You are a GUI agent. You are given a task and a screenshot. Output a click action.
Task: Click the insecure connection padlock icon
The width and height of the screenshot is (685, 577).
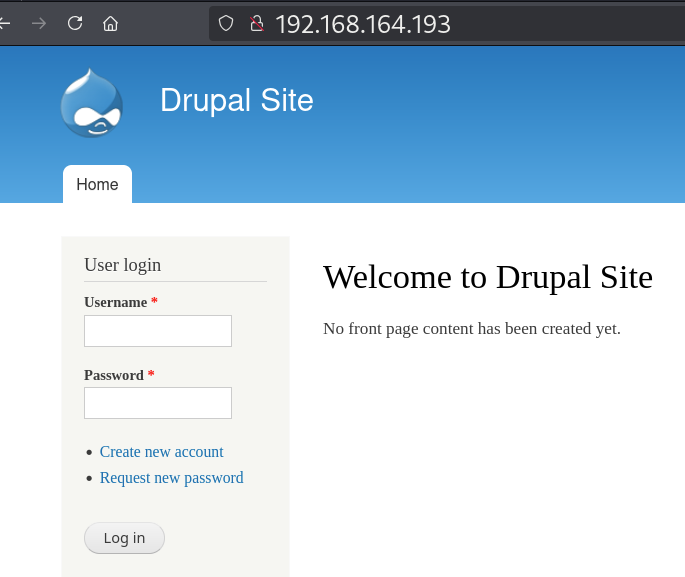click(x=256, y=23)
